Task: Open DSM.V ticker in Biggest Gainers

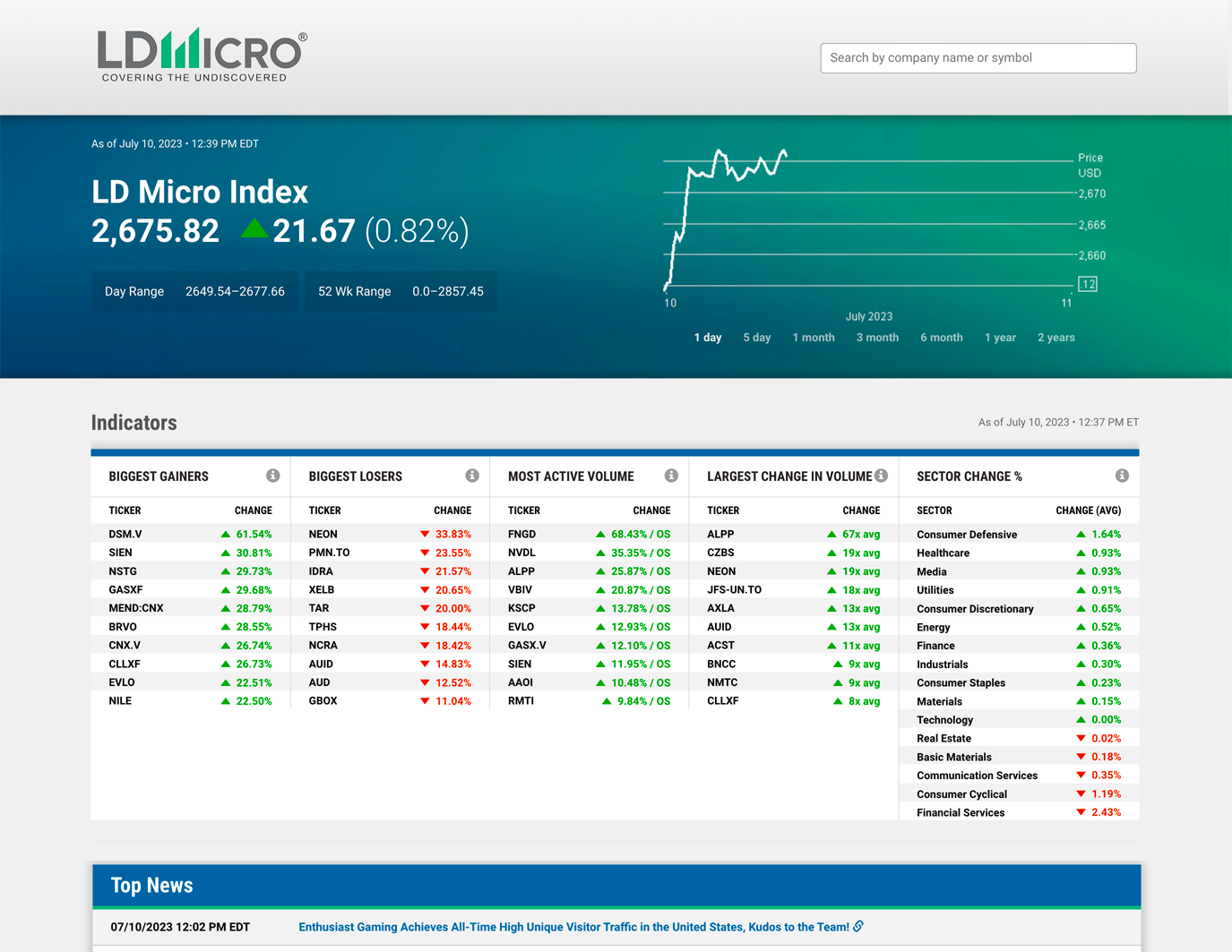Action: click(x=125, y=534)
